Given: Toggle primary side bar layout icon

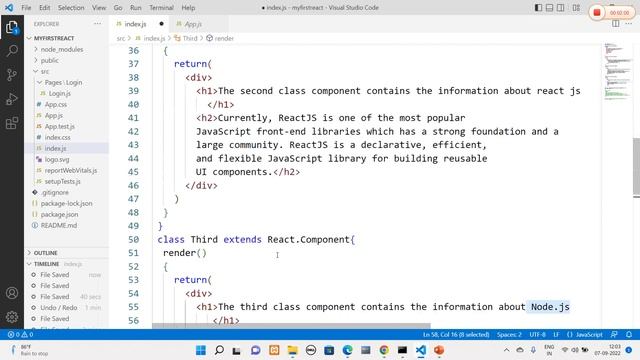Looking at the screenshot, I should click(x=538, y=8).
